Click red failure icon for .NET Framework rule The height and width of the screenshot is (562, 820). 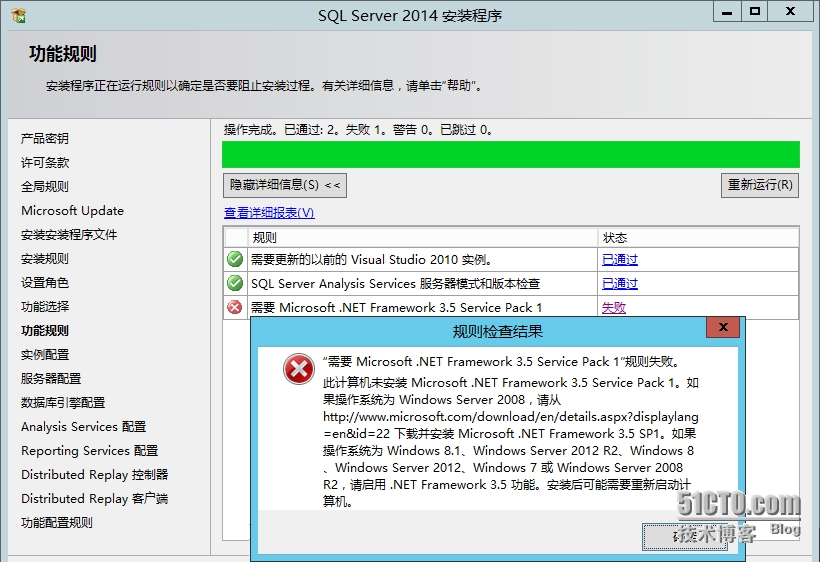point(235,307)
